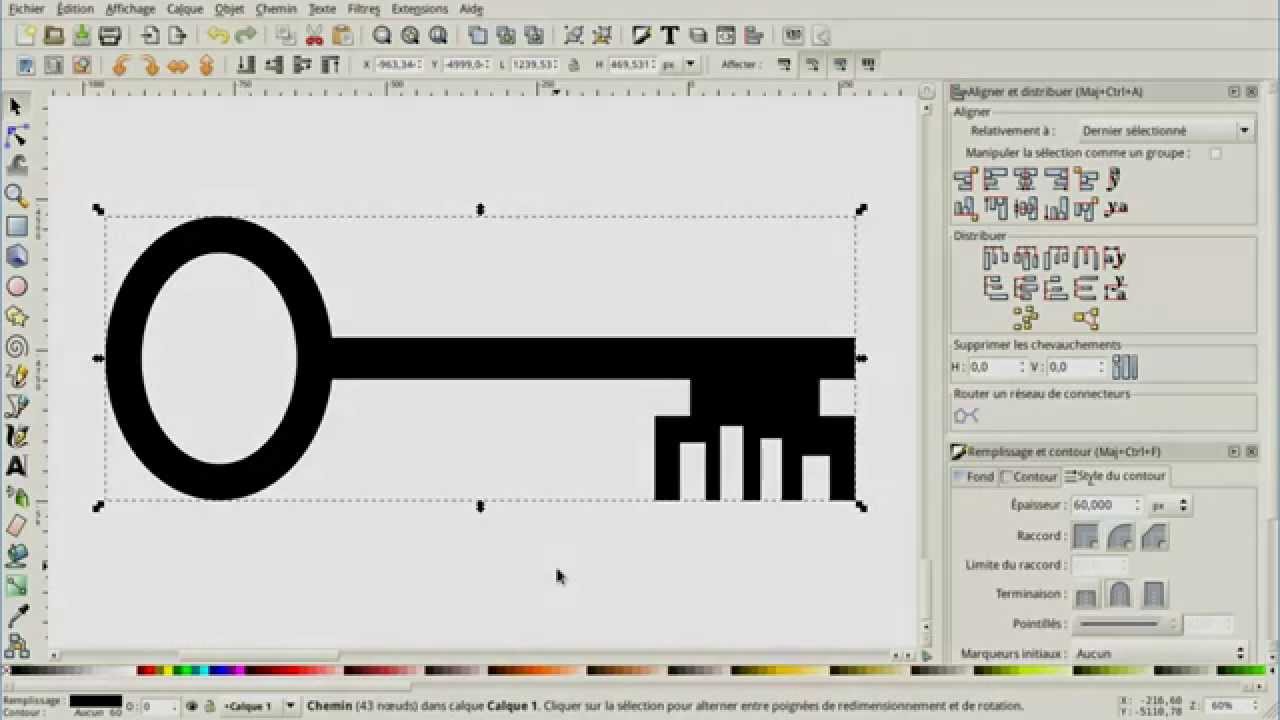This screenshot has height=720, width=1280.
Task: Open the Marqueurs initiaux dropdown
Action: pyautogui.click(x=1161, y=653)
